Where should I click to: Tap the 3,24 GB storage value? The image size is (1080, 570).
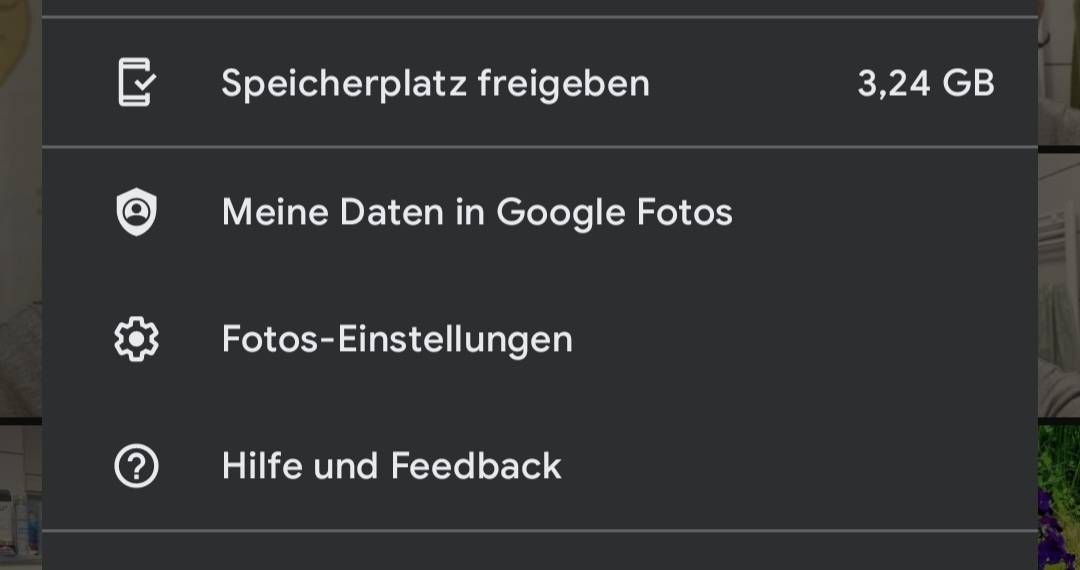925,83
